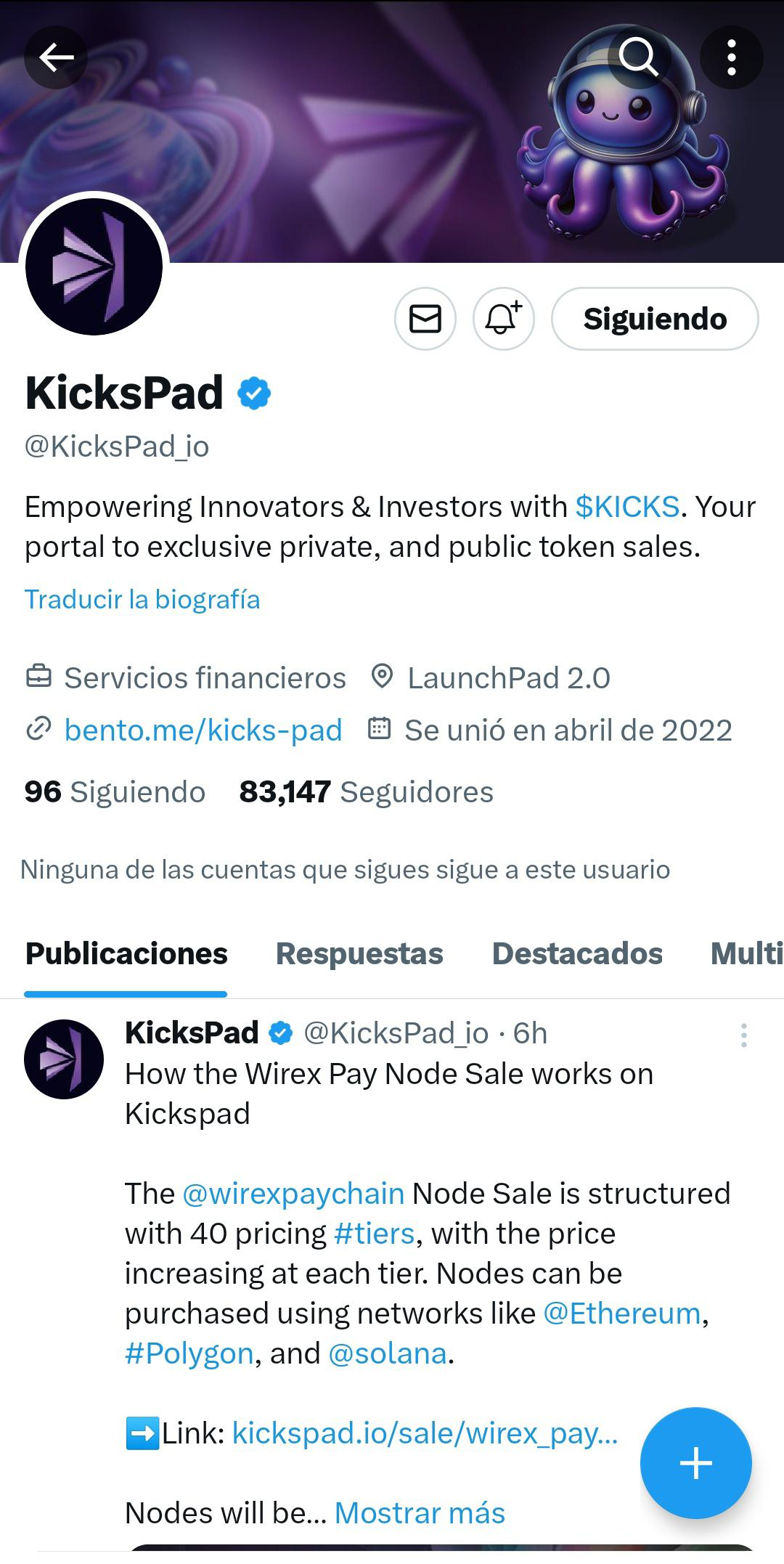Enable notifications with the bell plus icon
The width and height of the screenshot is (784, 1564).
pyautogui.click(x=504, y=319)
